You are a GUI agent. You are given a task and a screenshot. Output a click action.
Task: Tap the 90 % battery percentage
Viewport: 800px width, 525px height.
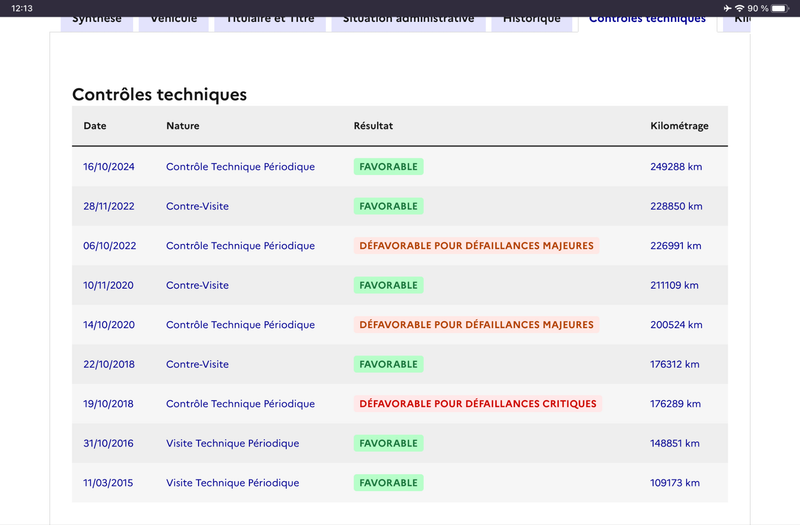758,8
